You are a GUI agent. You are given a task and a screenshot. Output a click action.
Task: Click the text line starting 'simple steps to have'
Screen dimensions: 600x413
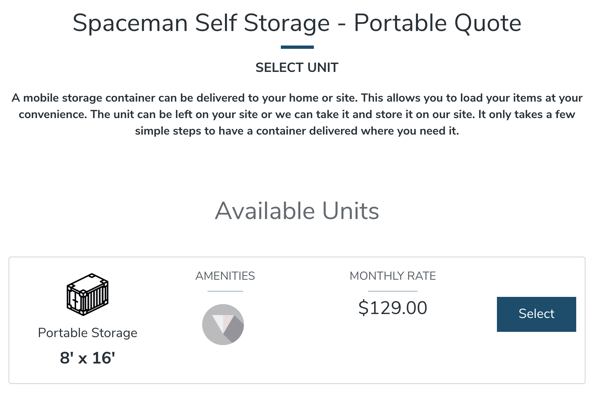[x=297, y=131]
